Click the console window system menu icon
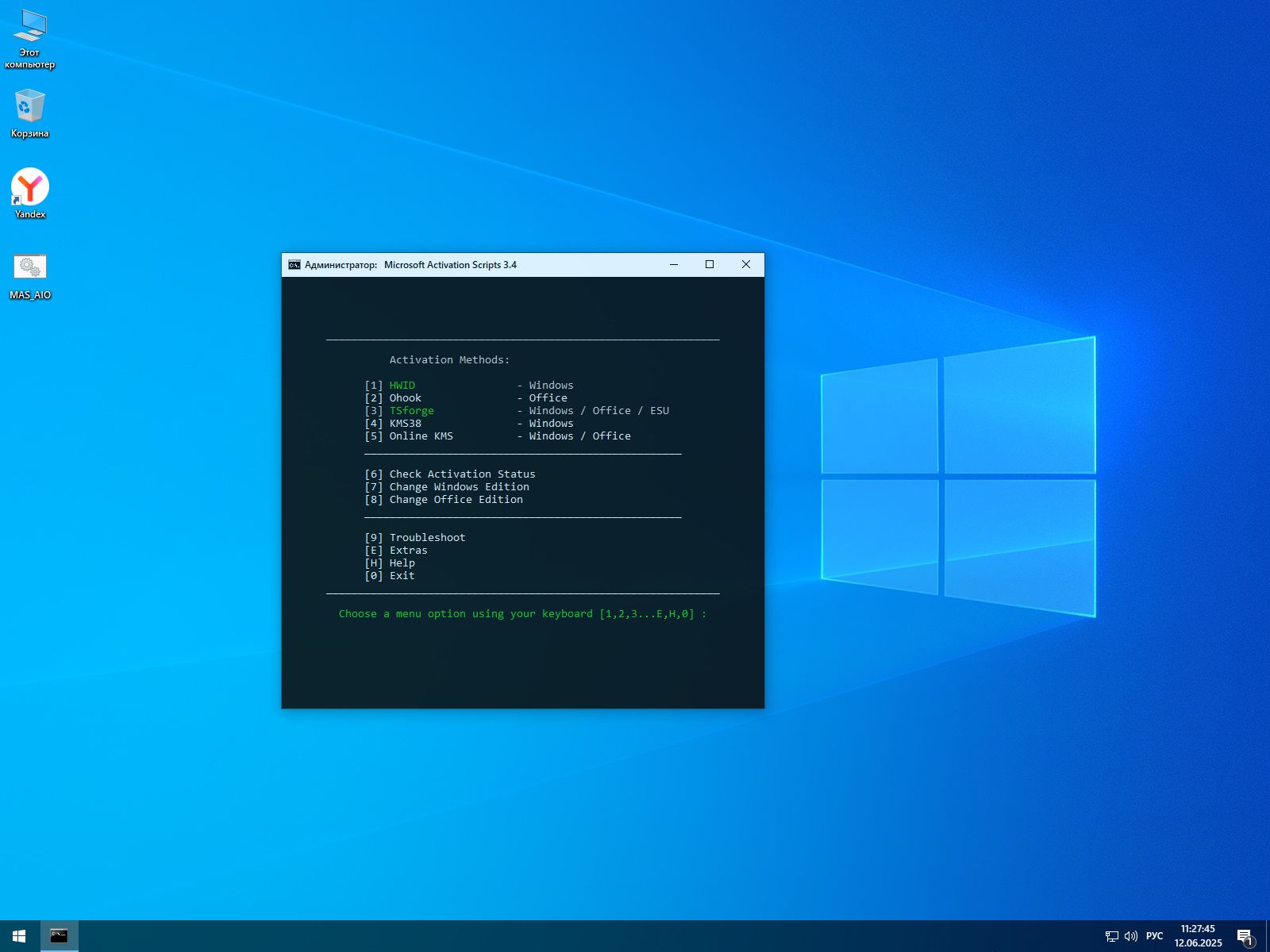Image resolution: width=1270 pixels, height=952 pixels. [x=294, y=265]
